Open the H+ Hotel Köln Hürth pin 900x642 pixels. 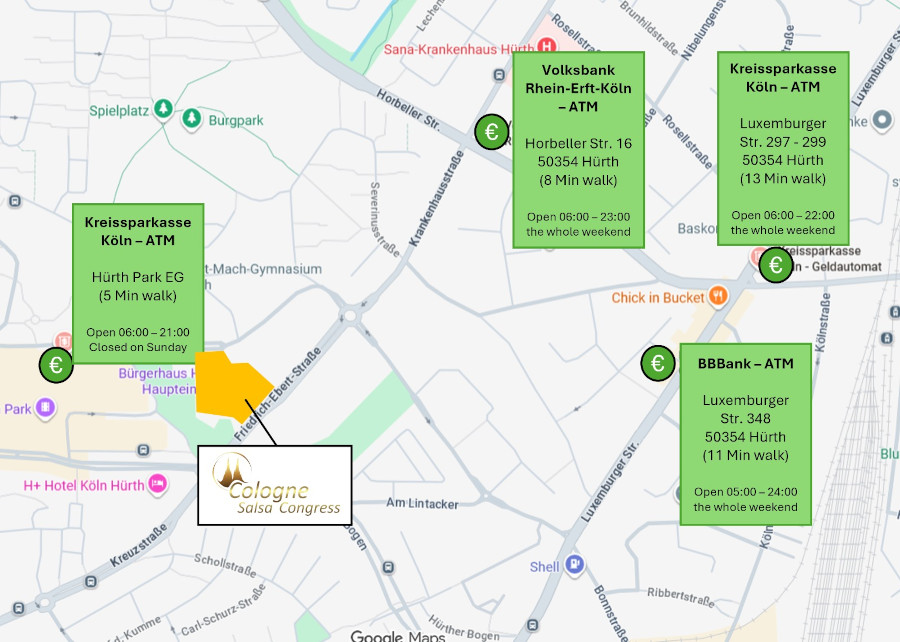point(158,484)
